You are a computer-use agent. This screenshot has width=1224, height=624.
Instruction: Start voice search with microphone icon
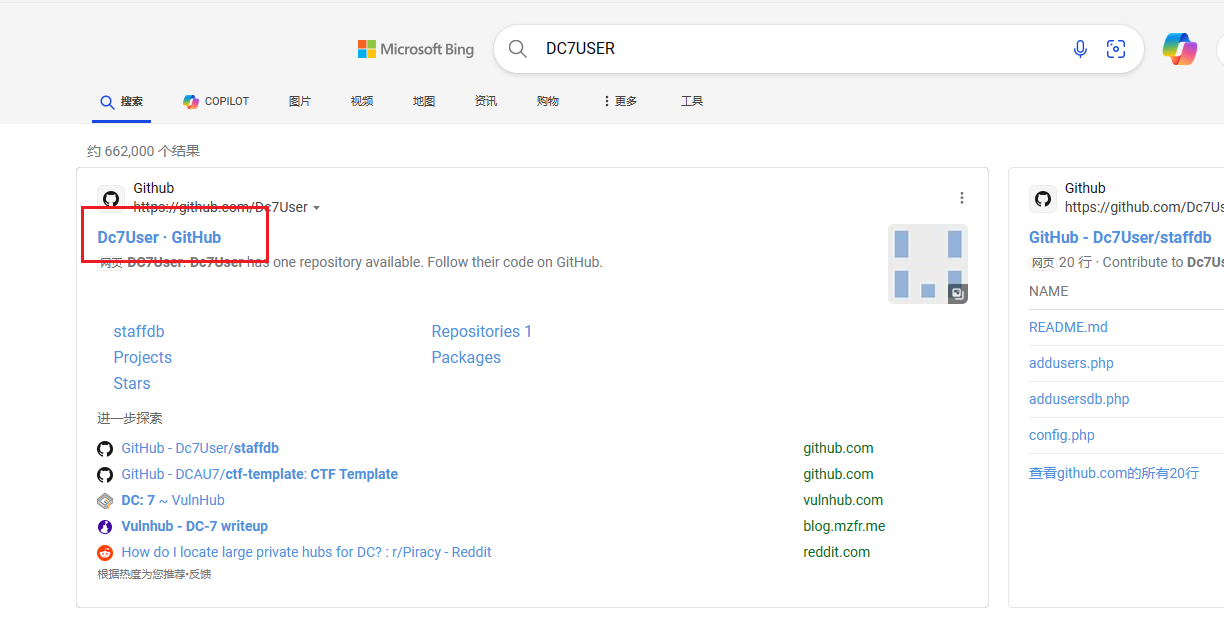(x=1080, y=49)
